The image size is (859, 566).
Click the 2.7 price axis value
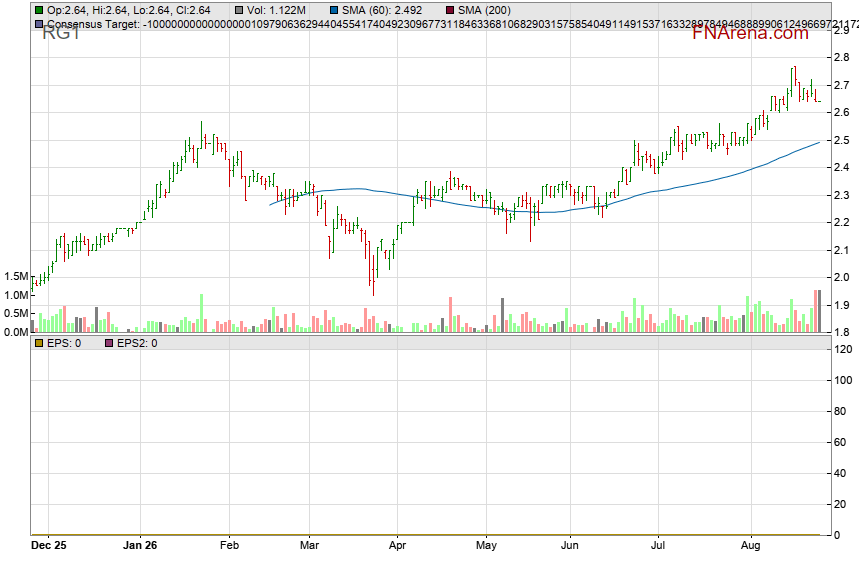click(841, 85)
